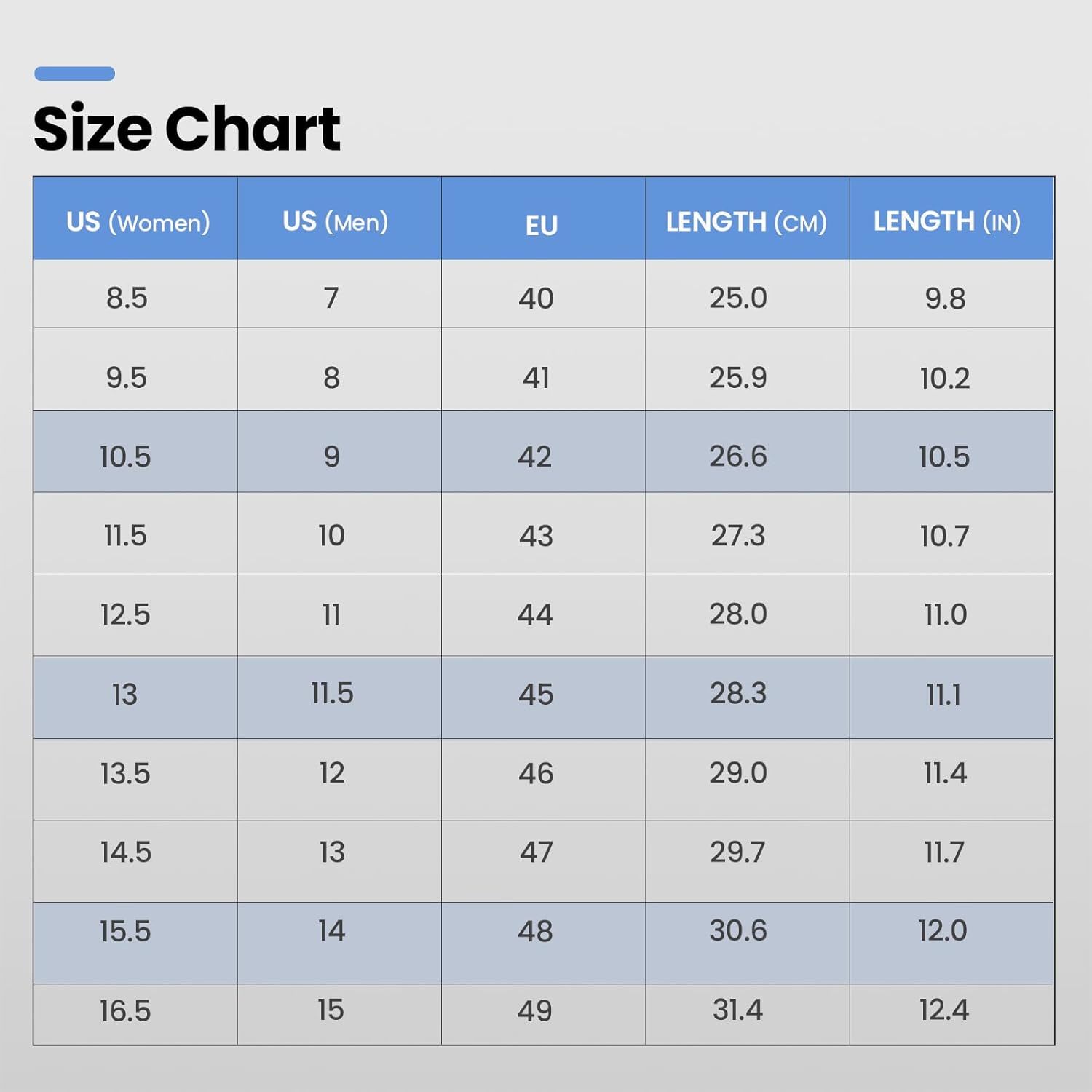Select the 26.6 cm length cell
This screenshot has height=1092, width=1092.
click(x=748, y=451)
